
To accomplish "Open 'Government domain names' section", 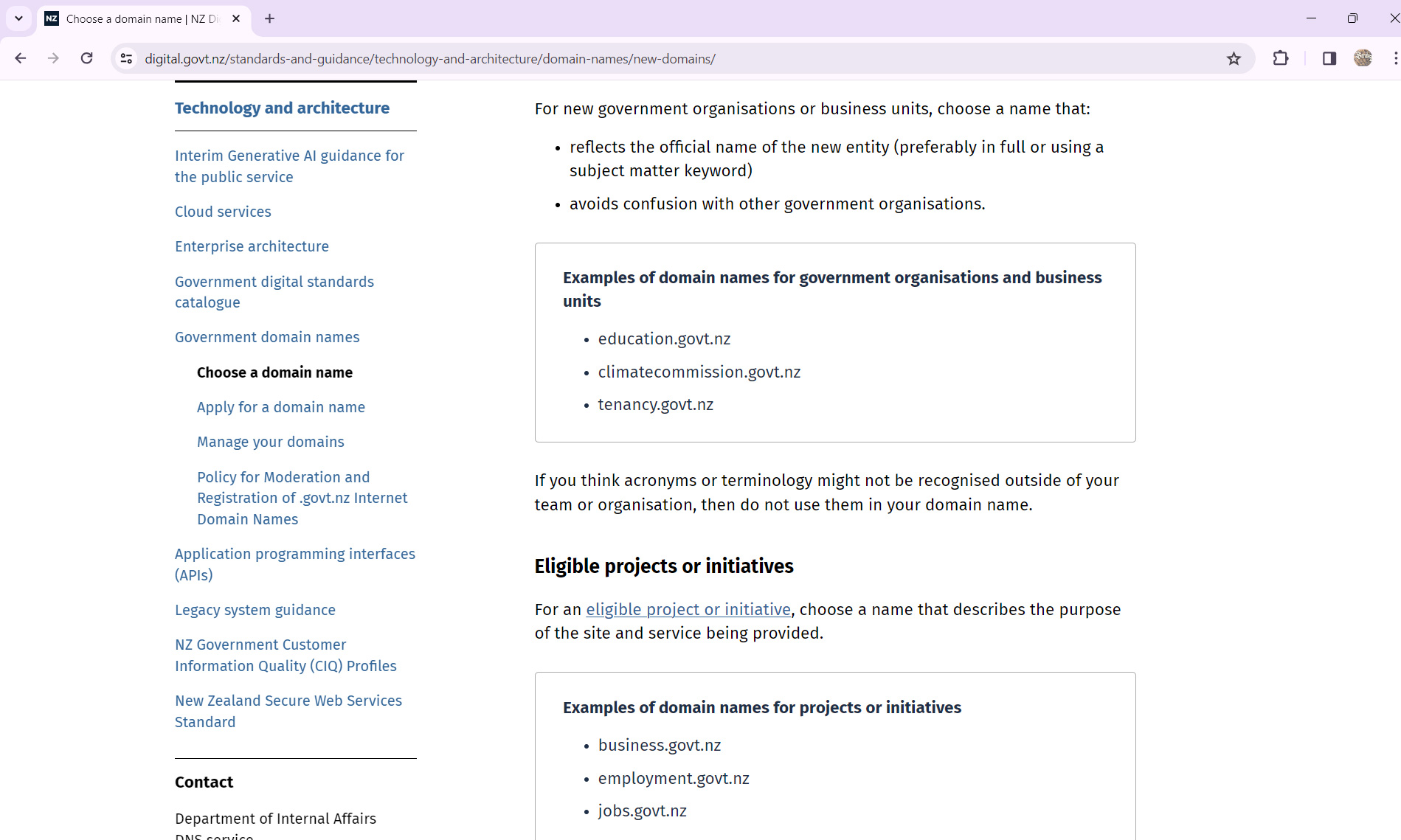I will coord(267,337).
